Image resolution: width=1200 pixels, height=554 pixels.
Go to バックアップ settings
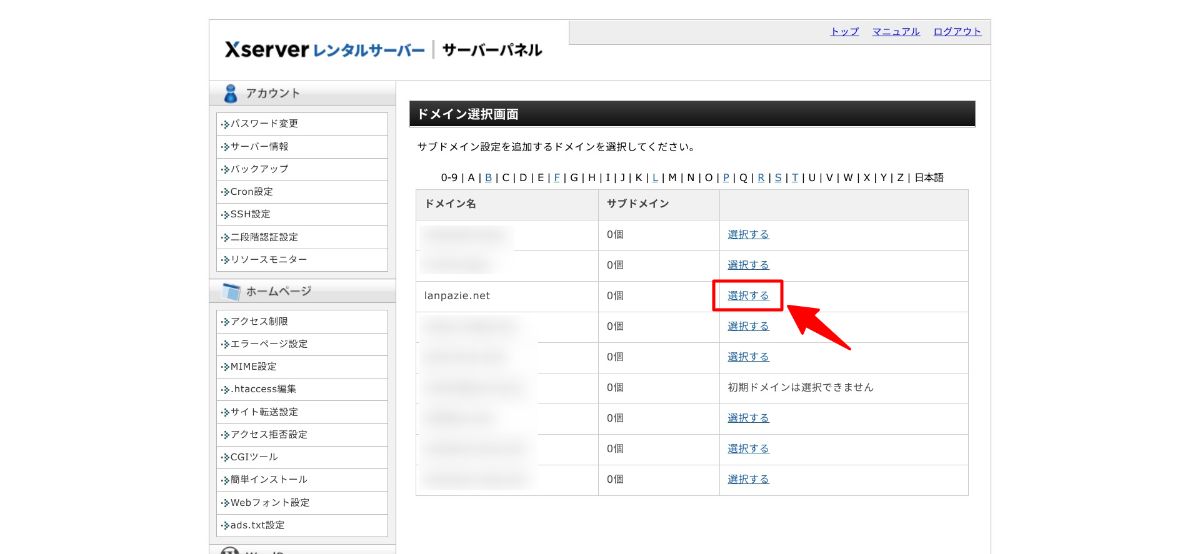[259, 169]
